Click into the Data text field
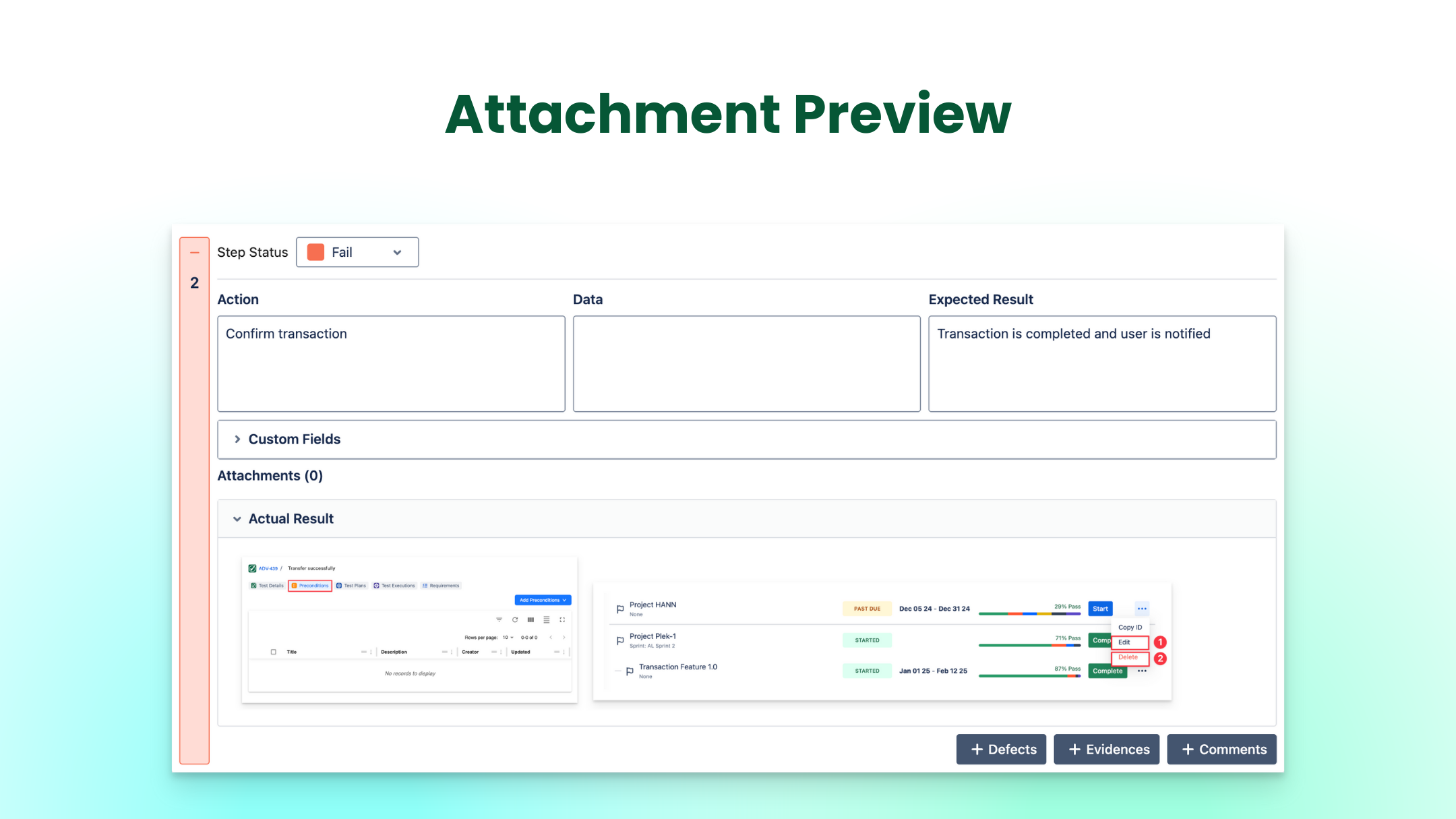 point(746,364)
